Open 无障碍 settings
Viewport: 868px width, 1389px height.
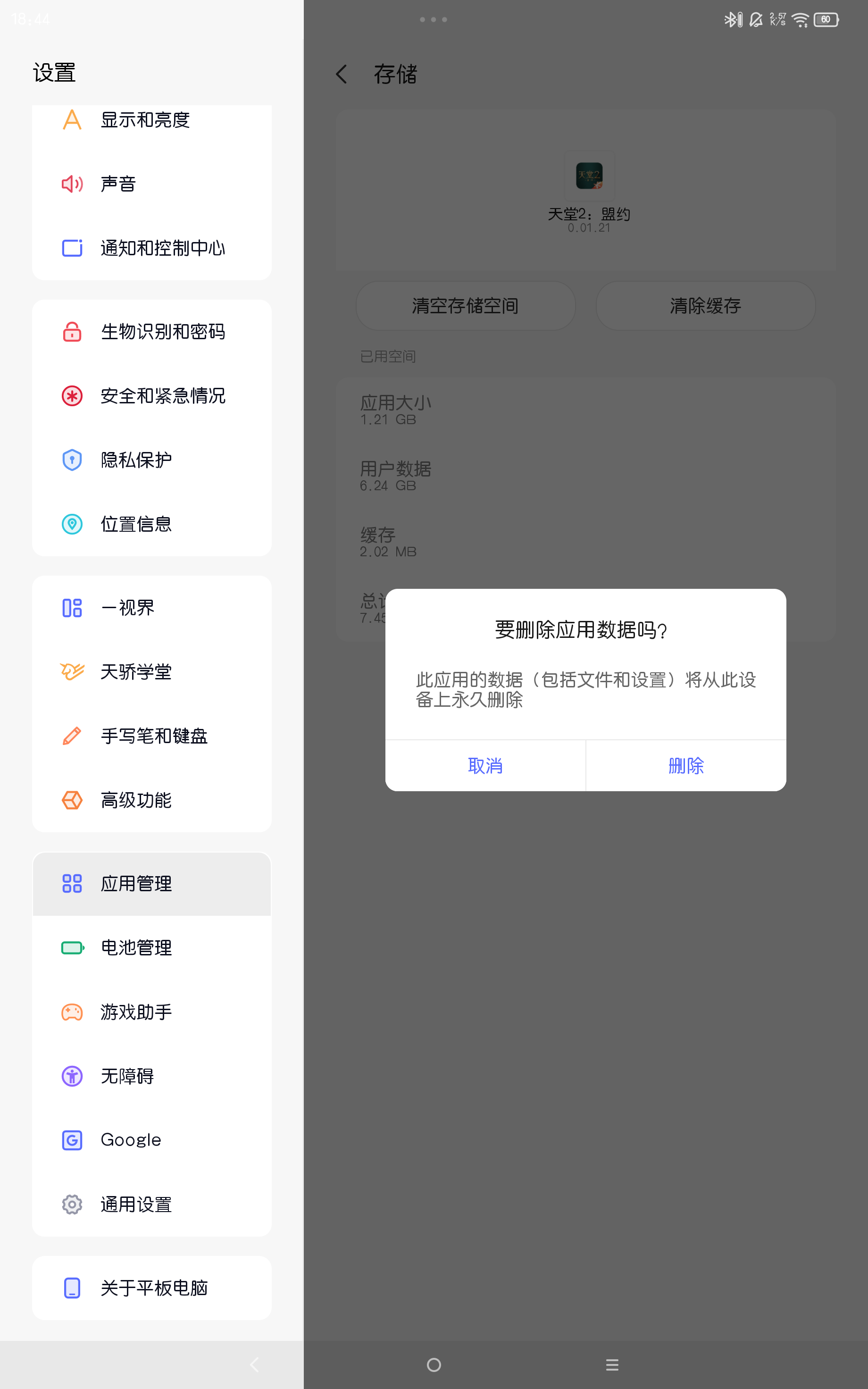[x=151, y=1076]
